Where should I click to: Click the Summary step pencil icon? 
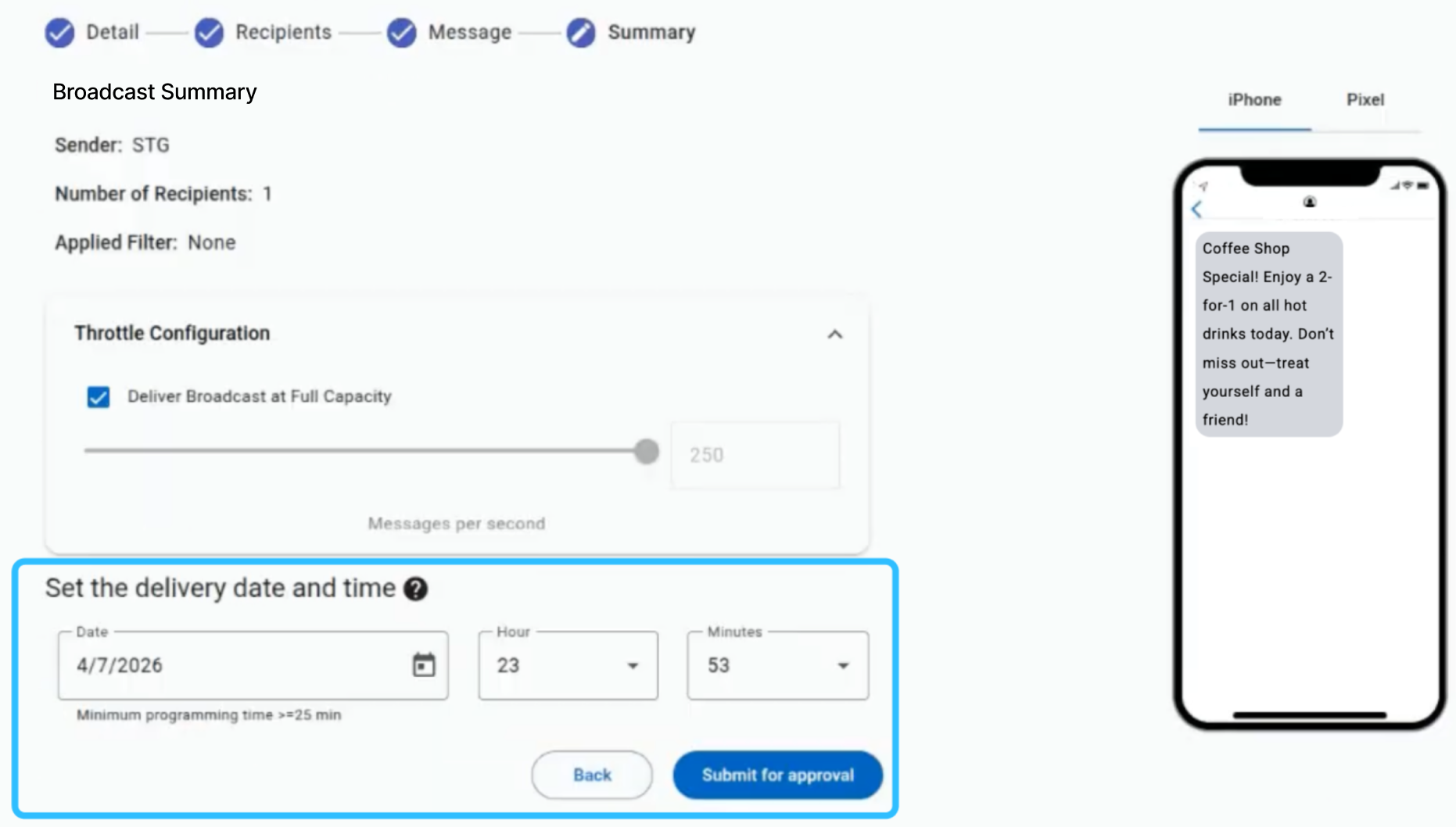[x=581, y=33]
